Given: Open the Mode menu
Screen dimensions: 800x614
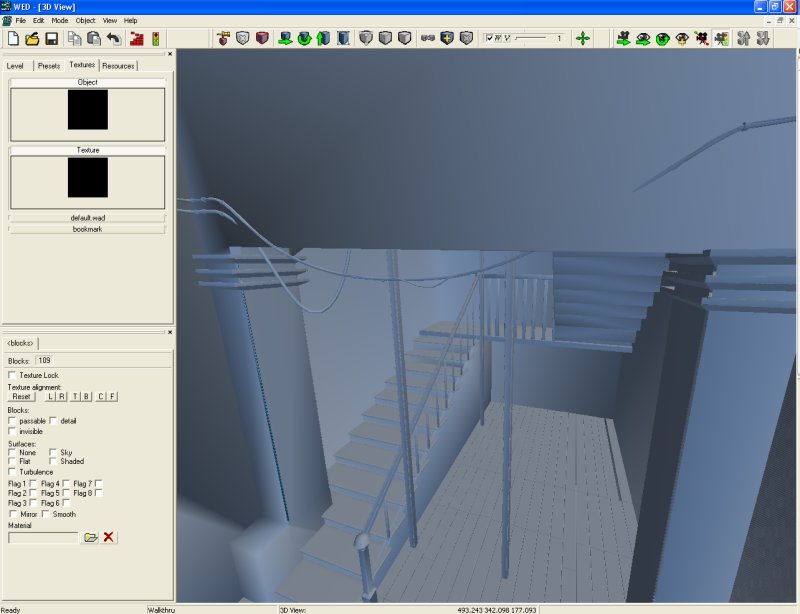Looking at the screenshot, I should pyautogui.click(x=60, y=20).
